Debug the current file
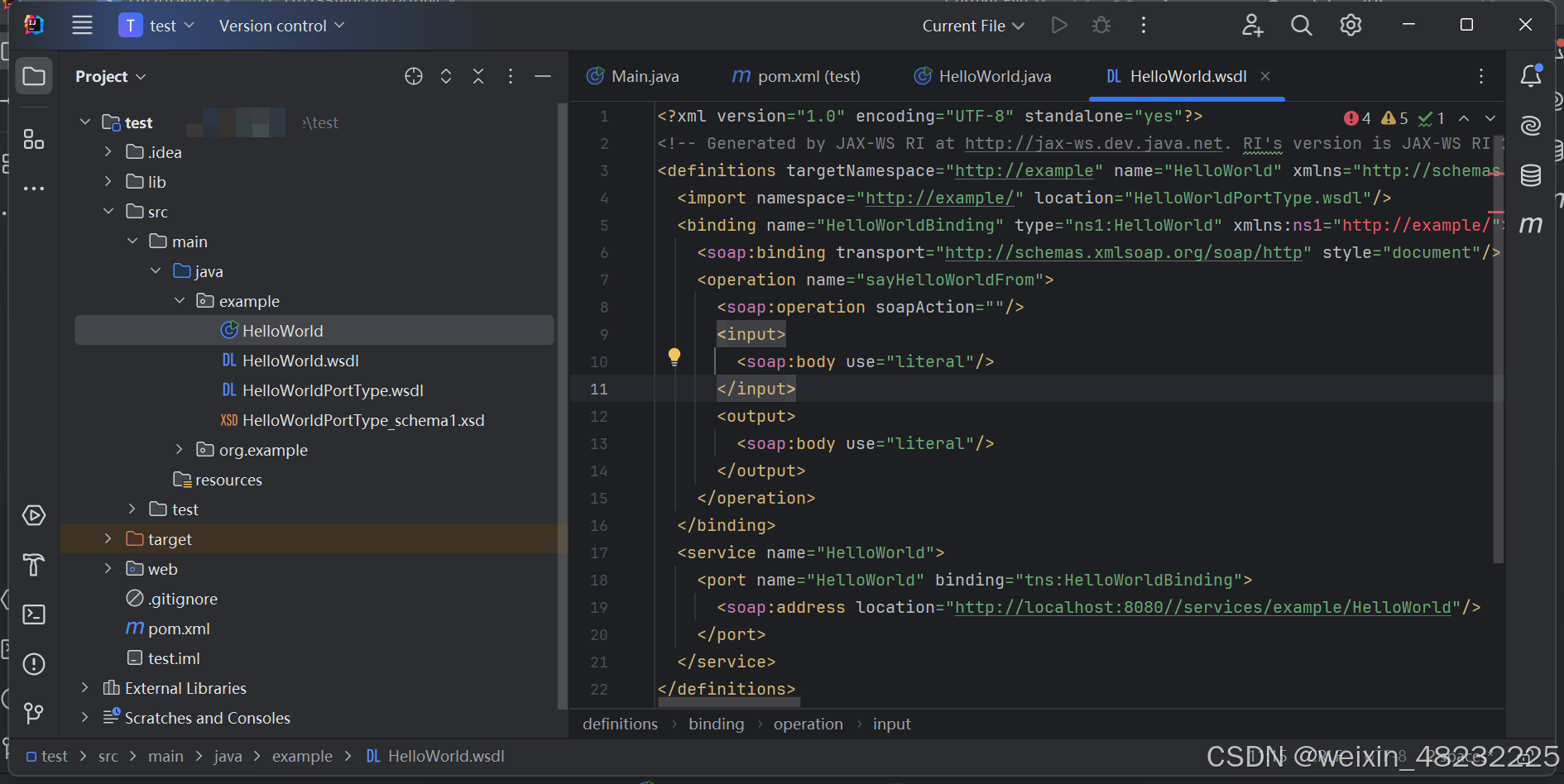1564x784 pixels. 1101,25
